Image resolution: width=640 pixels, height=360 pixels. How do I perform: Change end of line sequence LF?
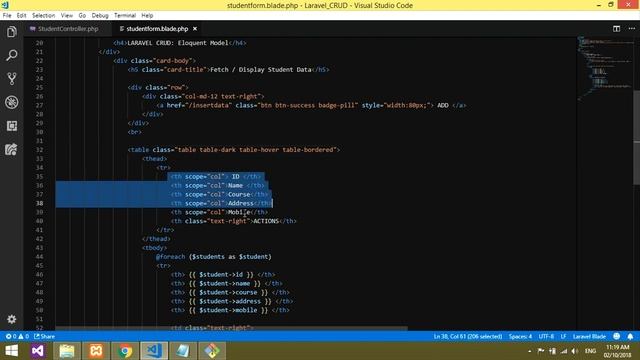pyautogui.click(x=563, y=336)
